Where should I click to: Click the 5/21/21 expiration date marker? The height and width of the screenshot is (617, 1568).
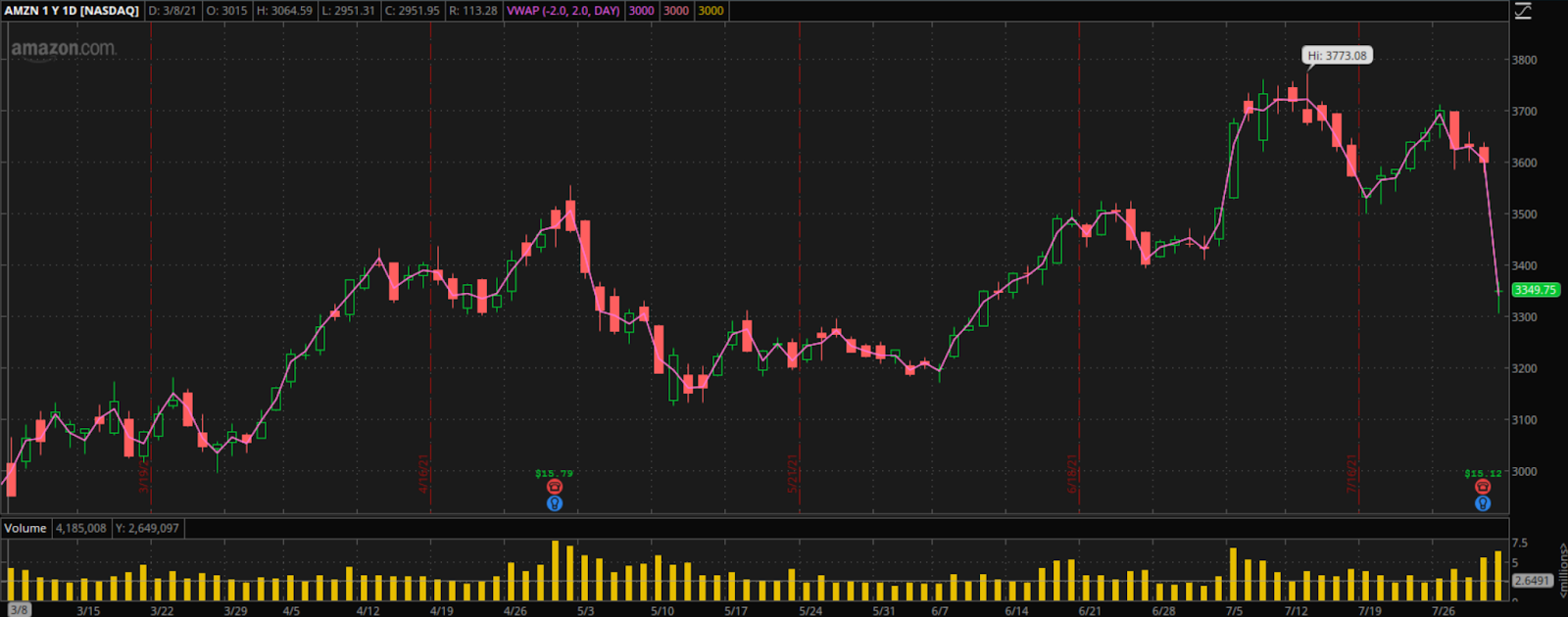tap(792, 473)
